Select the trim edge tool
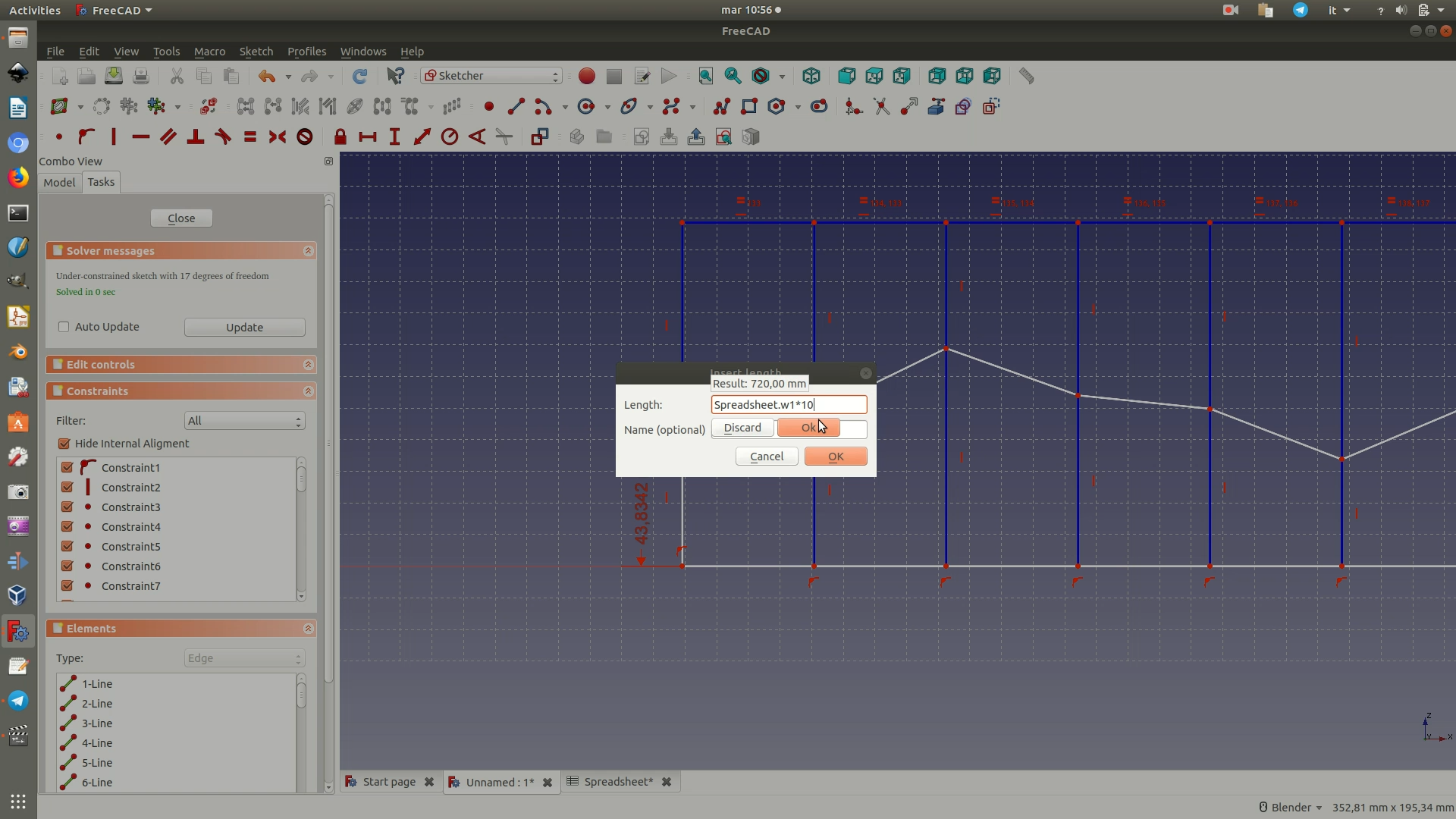 click(881, 107)
